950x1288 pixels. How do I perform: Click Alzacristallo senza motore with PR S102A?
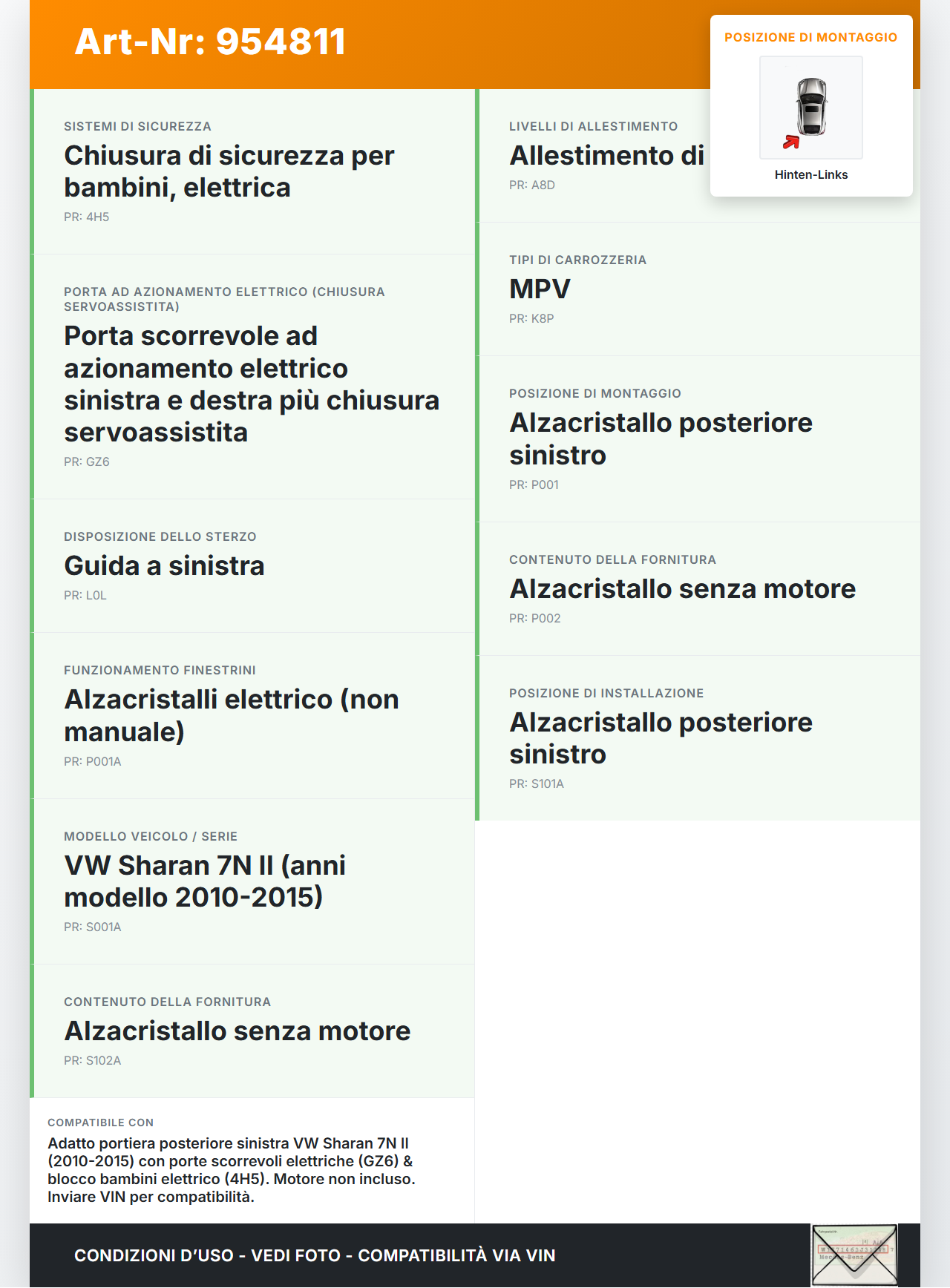click(x=237, y=1031)
